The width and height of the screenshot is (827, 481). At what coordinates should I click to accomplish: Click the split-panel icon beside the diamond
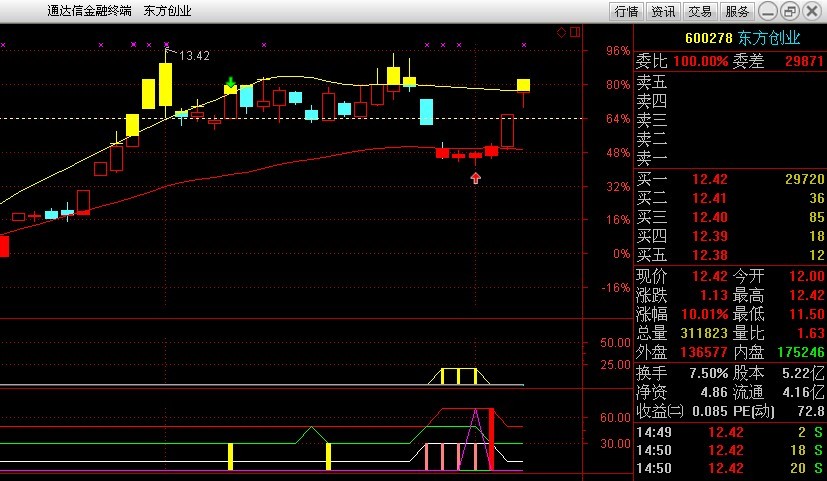575,33
